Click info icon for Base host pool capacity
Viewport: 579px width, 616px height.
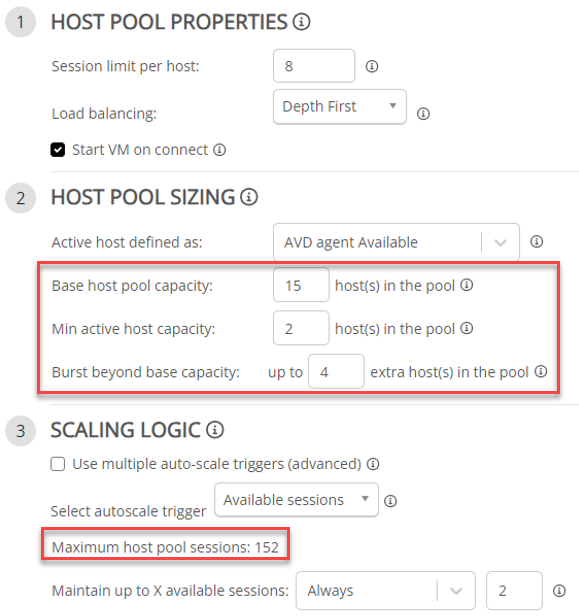pyautogui.click(x=467, y=285)
